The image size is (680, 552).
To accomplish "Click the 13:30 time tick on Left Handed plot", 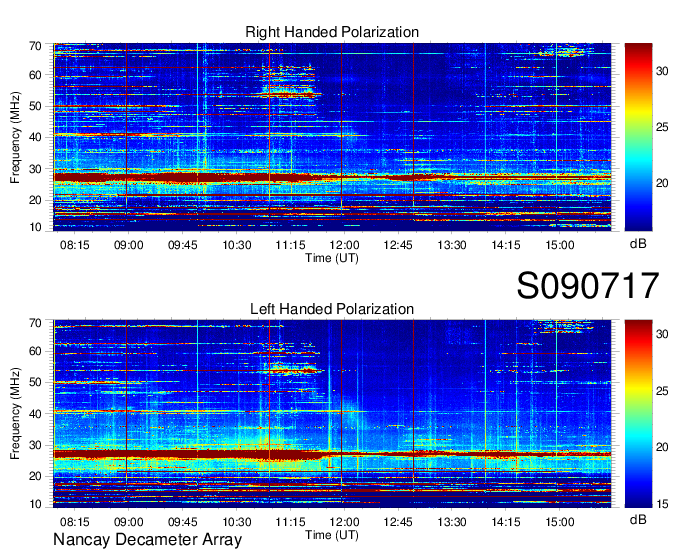I will [x=452, y=522].
